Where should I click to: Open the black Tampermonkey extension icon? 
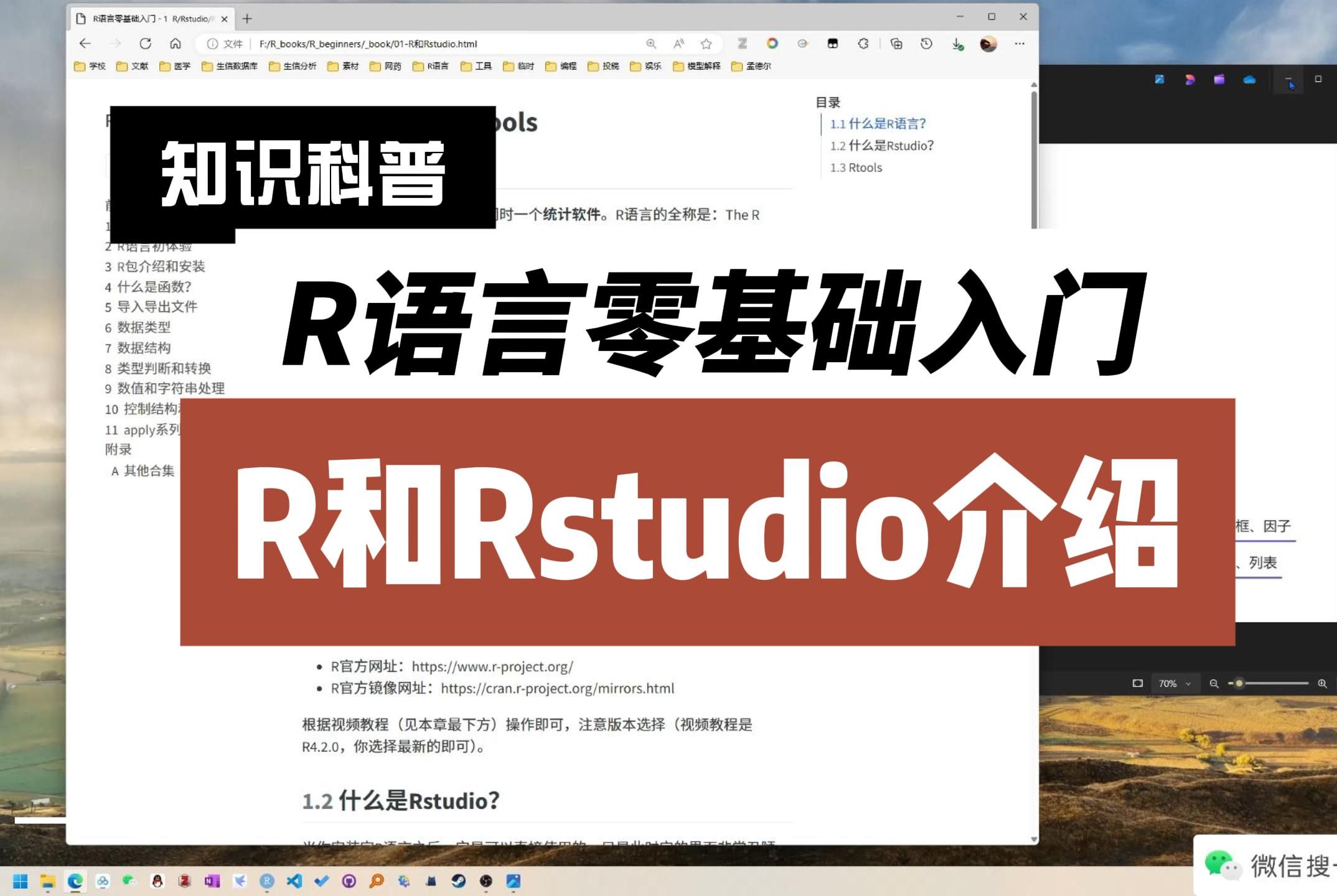point(833,44)
